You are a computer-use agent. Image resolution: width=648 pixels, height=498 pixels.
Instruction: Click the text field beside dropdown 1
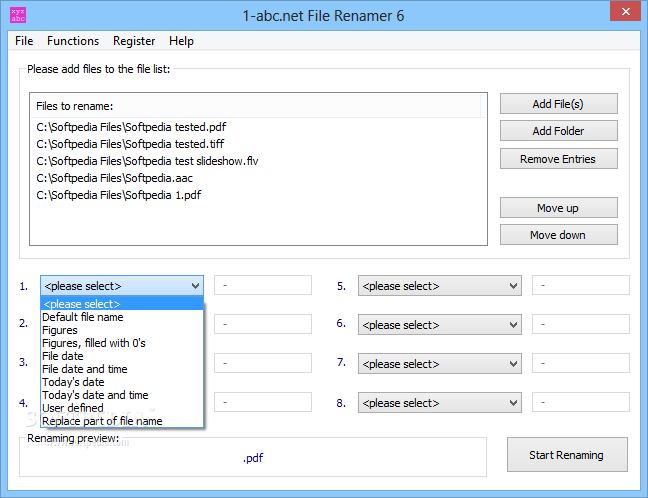coord(263,285)
